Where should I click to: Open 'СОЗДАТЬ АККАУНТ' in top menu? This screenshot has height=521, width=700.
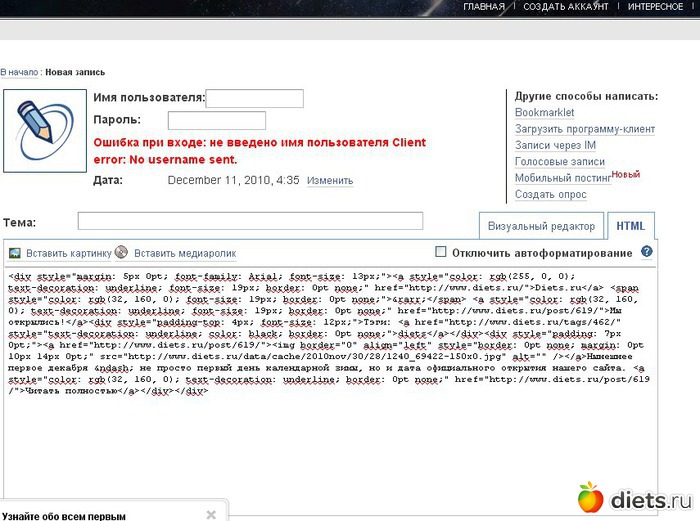(565, 7)
